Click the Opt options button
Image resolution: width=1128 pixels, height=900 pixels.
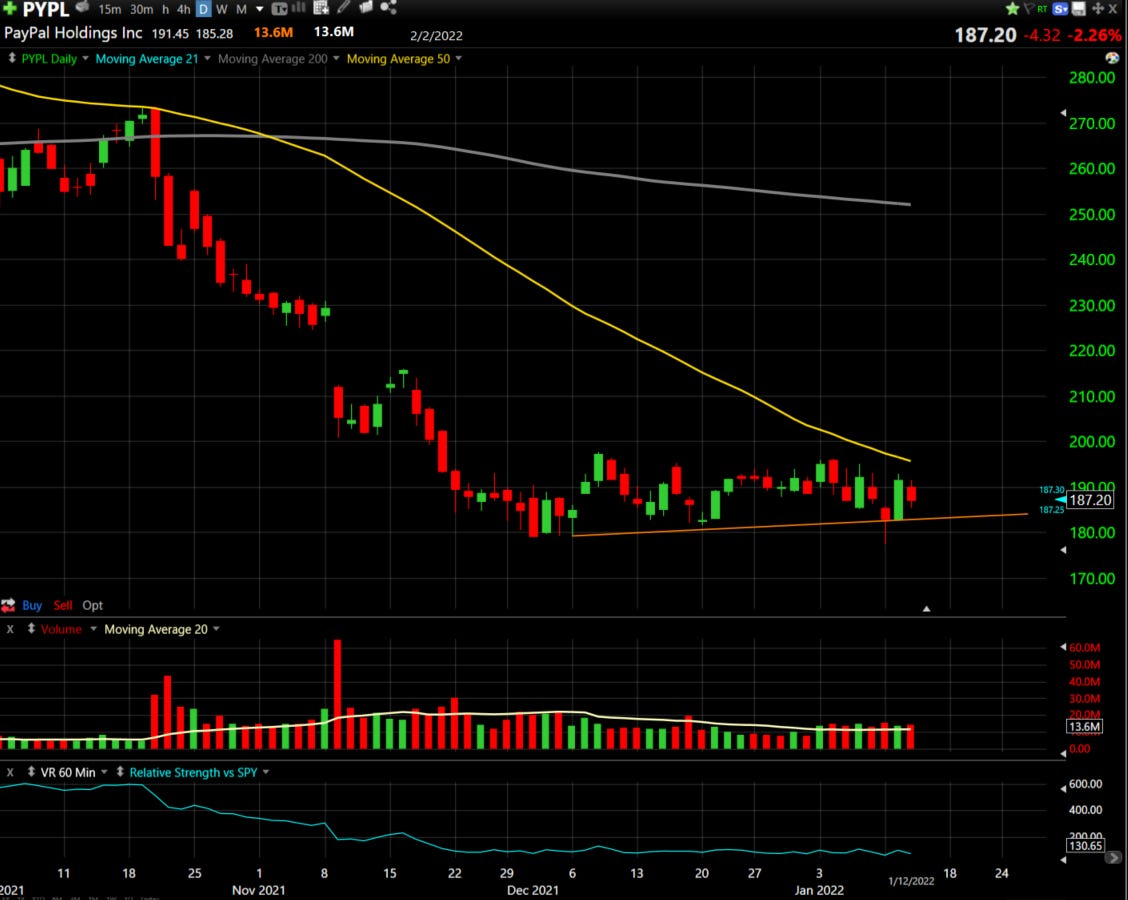(x=92, y=605)
